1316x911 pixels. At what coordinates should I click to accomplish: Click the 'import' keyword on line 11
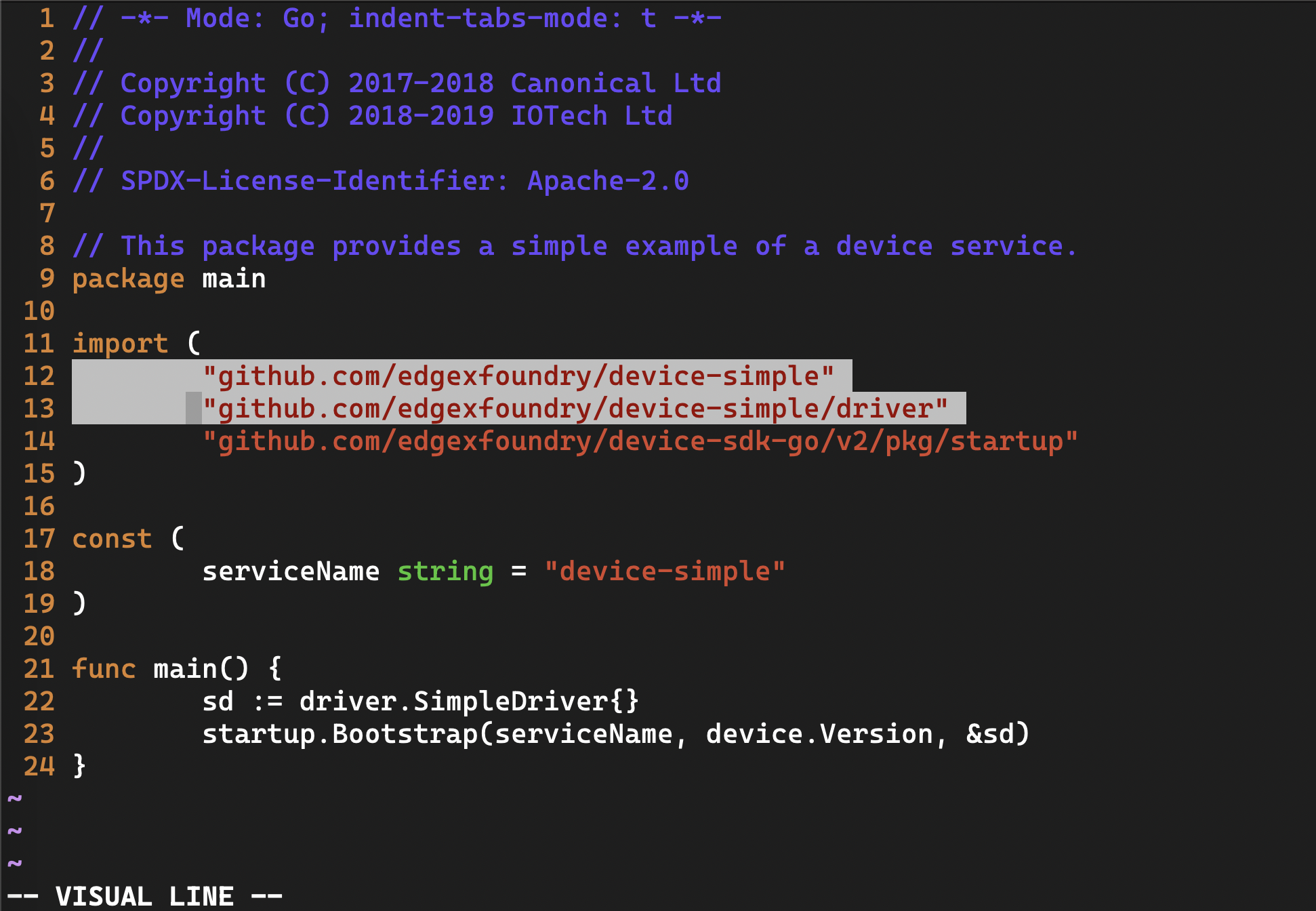(x=120, y=344)
